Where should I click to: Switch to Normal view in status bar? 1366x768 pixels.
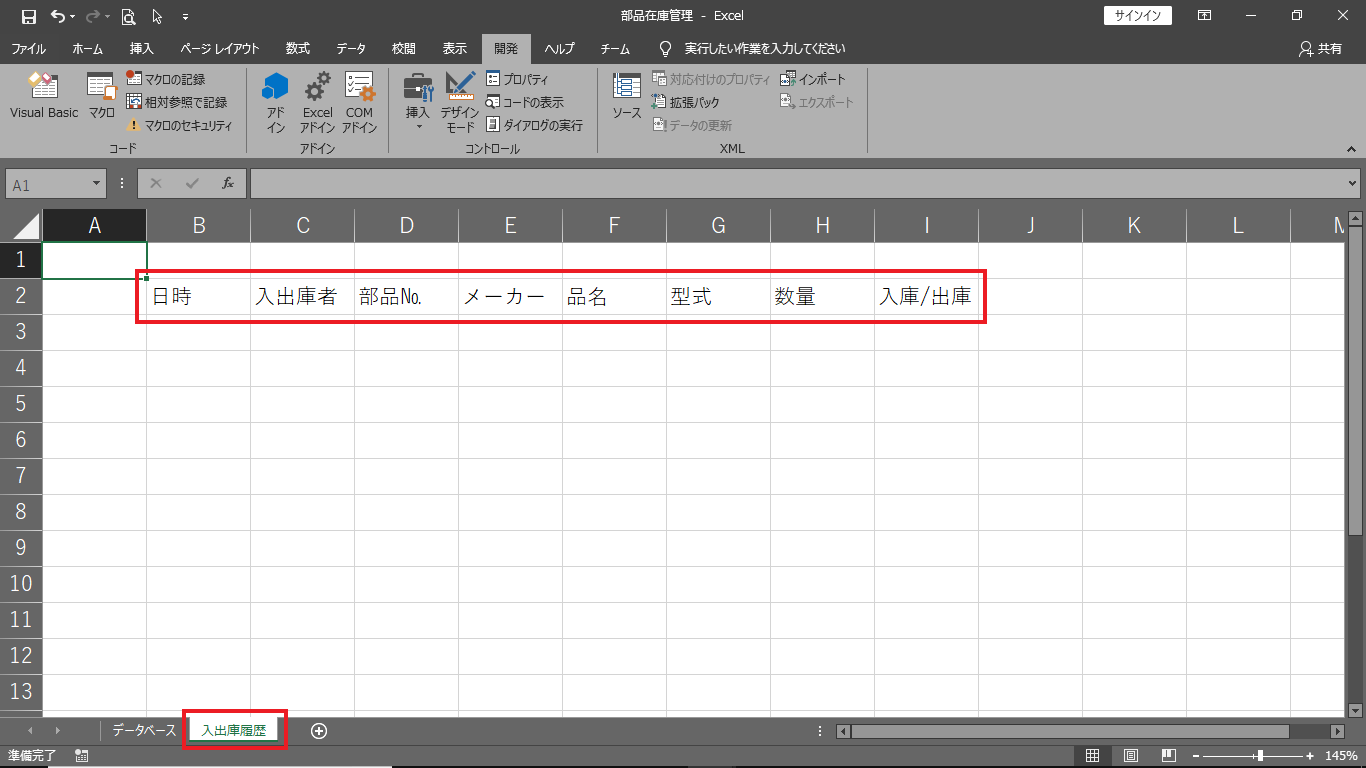1093,756
